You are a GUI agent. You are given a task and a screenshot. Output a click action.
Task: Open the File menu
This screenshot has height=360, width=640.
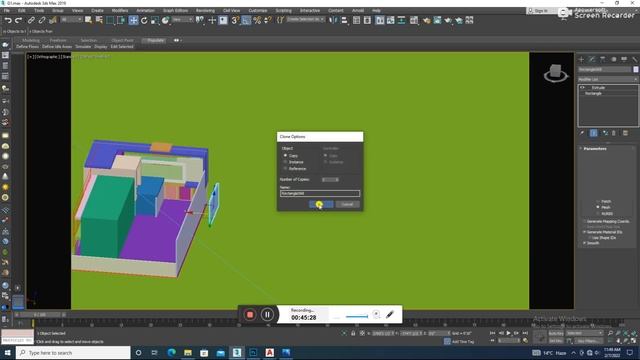(x=7, y=11)
